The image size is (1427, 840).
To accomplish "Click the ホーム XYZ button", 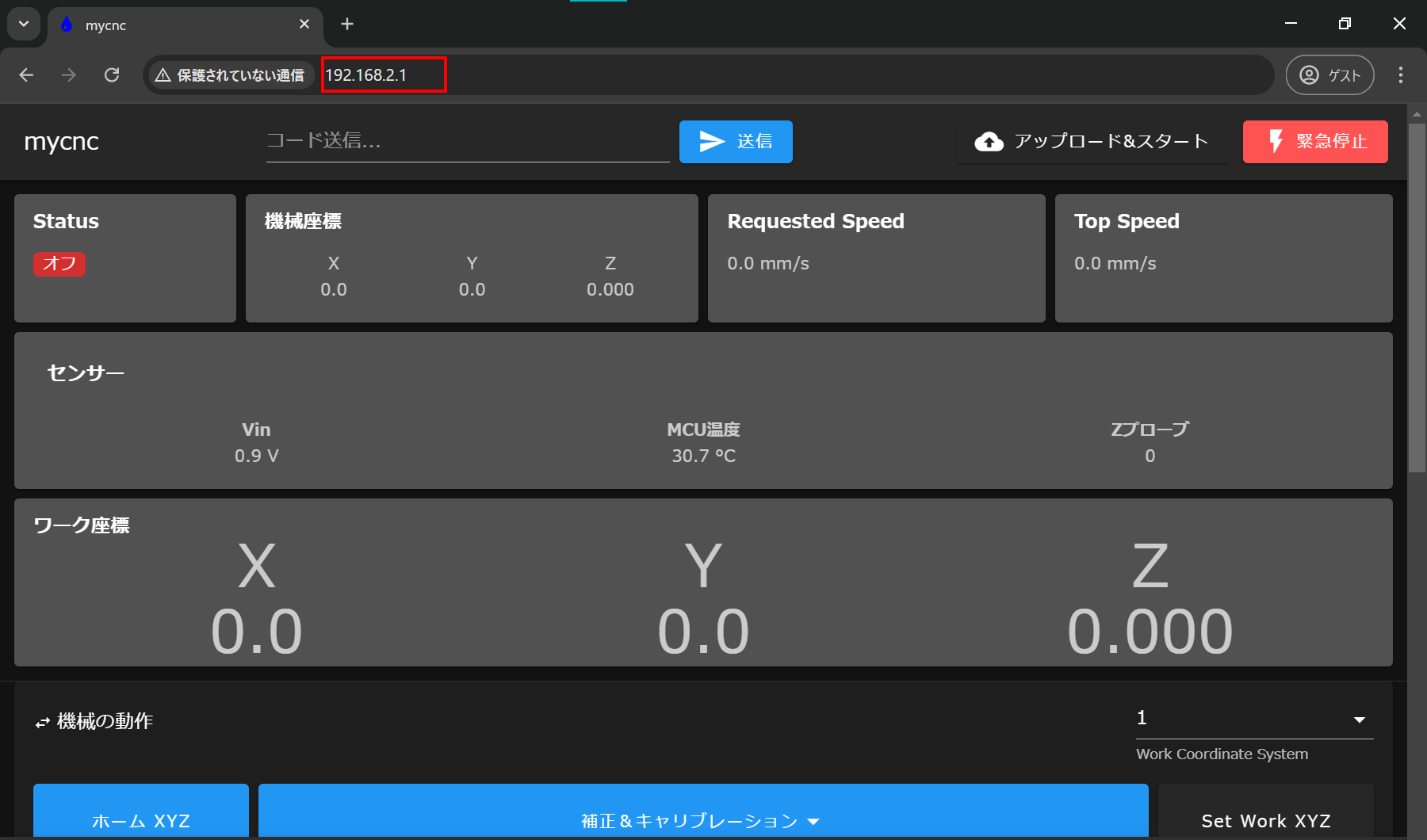I will tap(141, 811).
